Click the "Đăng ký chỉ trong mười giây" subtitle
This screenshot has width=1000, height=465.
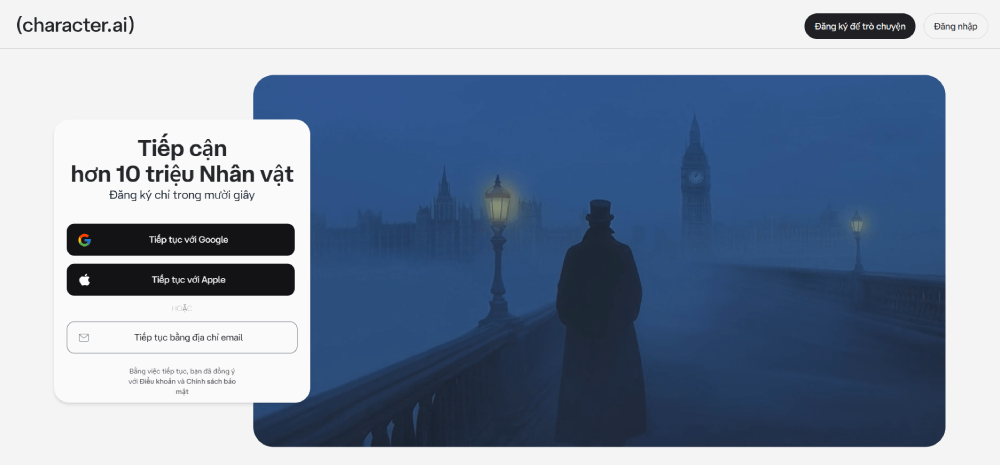pyautogui.click(x=182, y=195)
